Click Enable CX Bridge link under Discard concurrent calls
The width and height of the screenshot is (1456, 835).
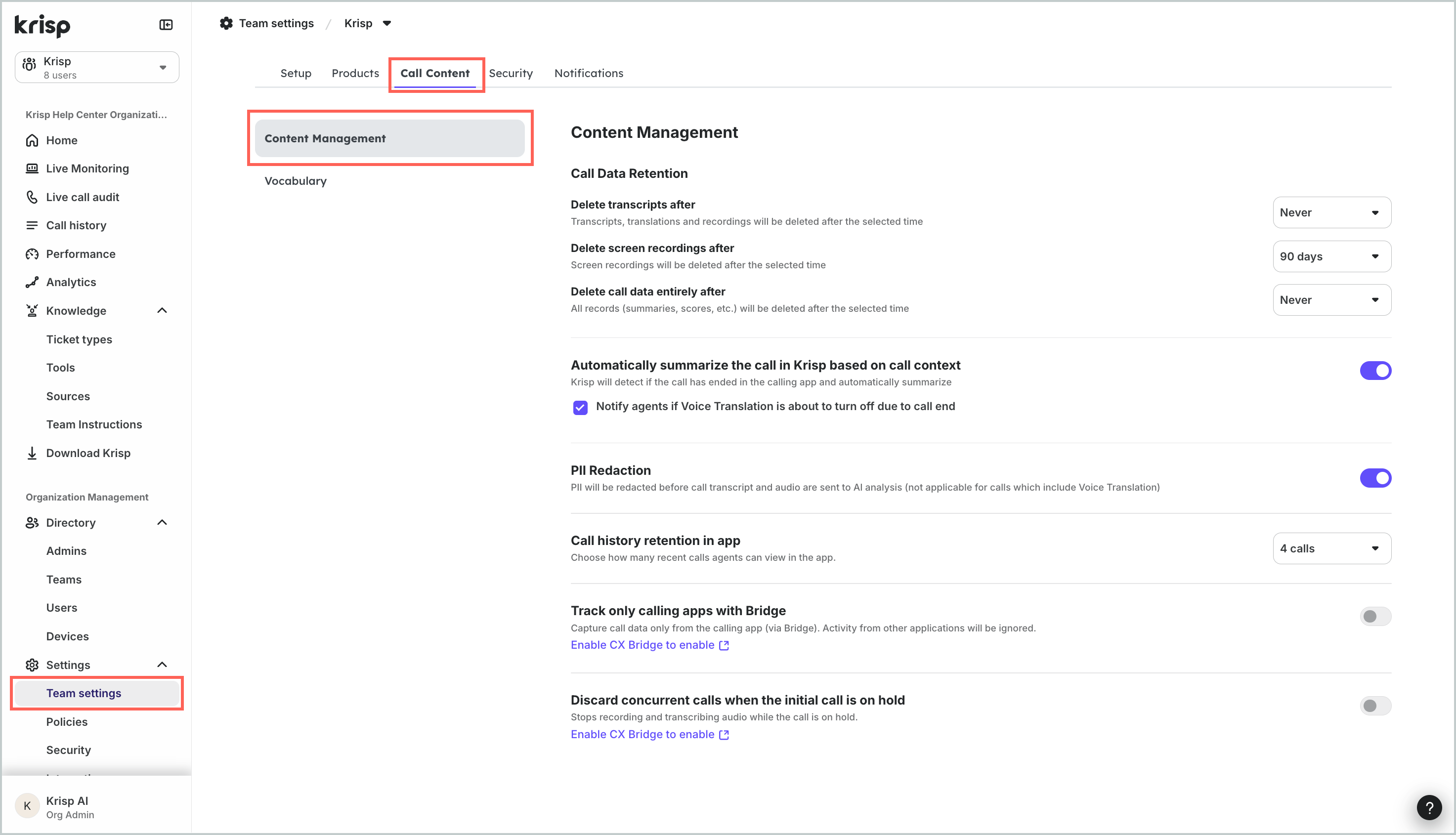[649, 735]
